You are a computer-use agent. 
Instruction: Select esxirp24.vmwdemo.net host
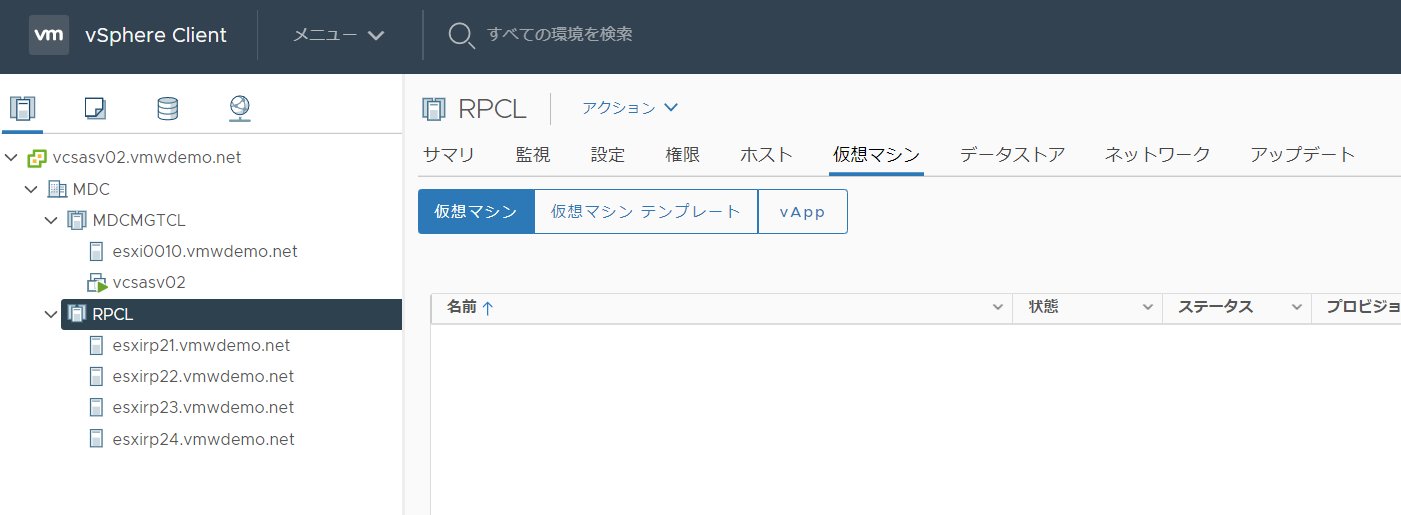tap(203, 439)
